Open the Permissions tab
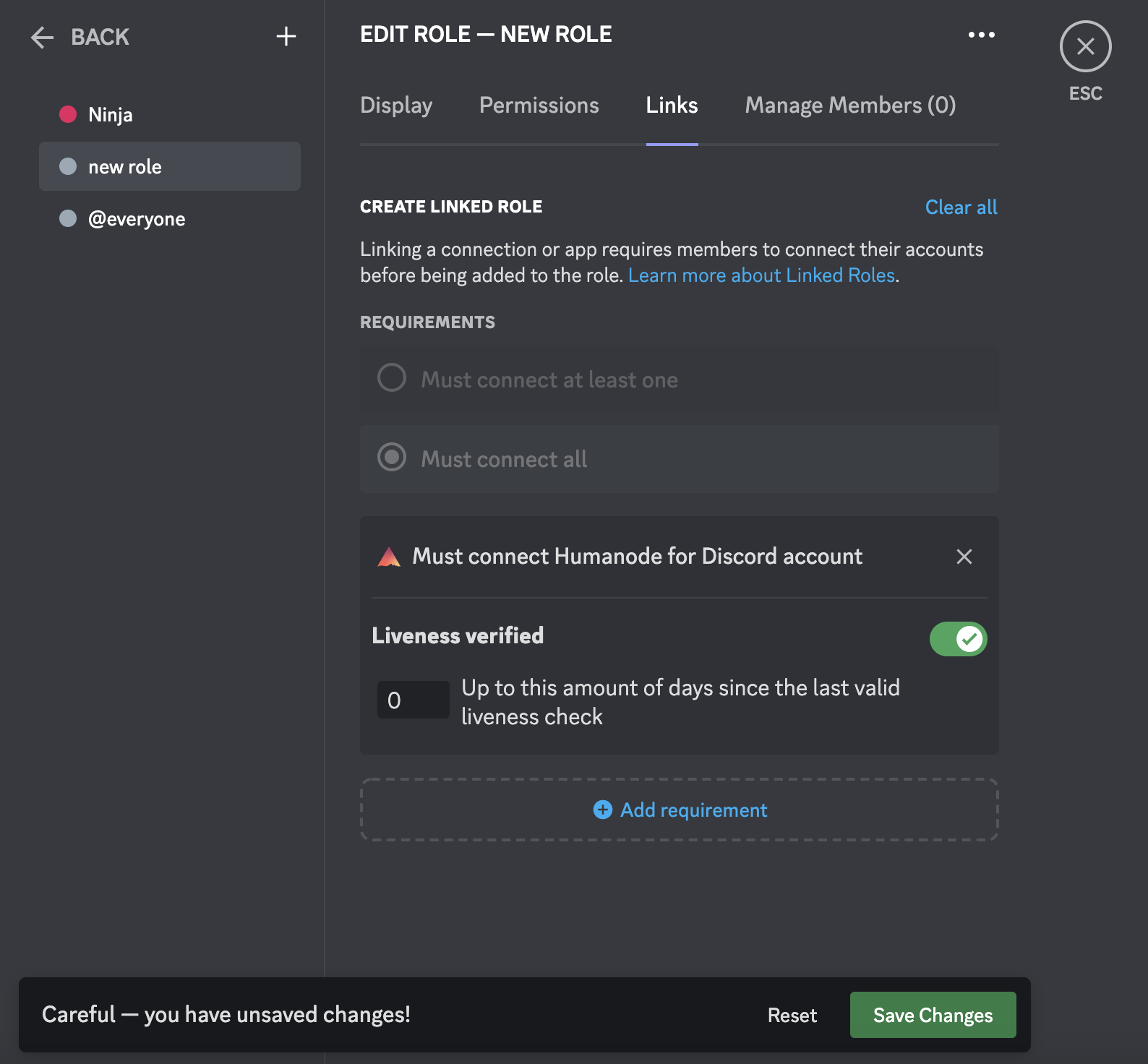1148x1064 pixels. (x=539, y=106)
